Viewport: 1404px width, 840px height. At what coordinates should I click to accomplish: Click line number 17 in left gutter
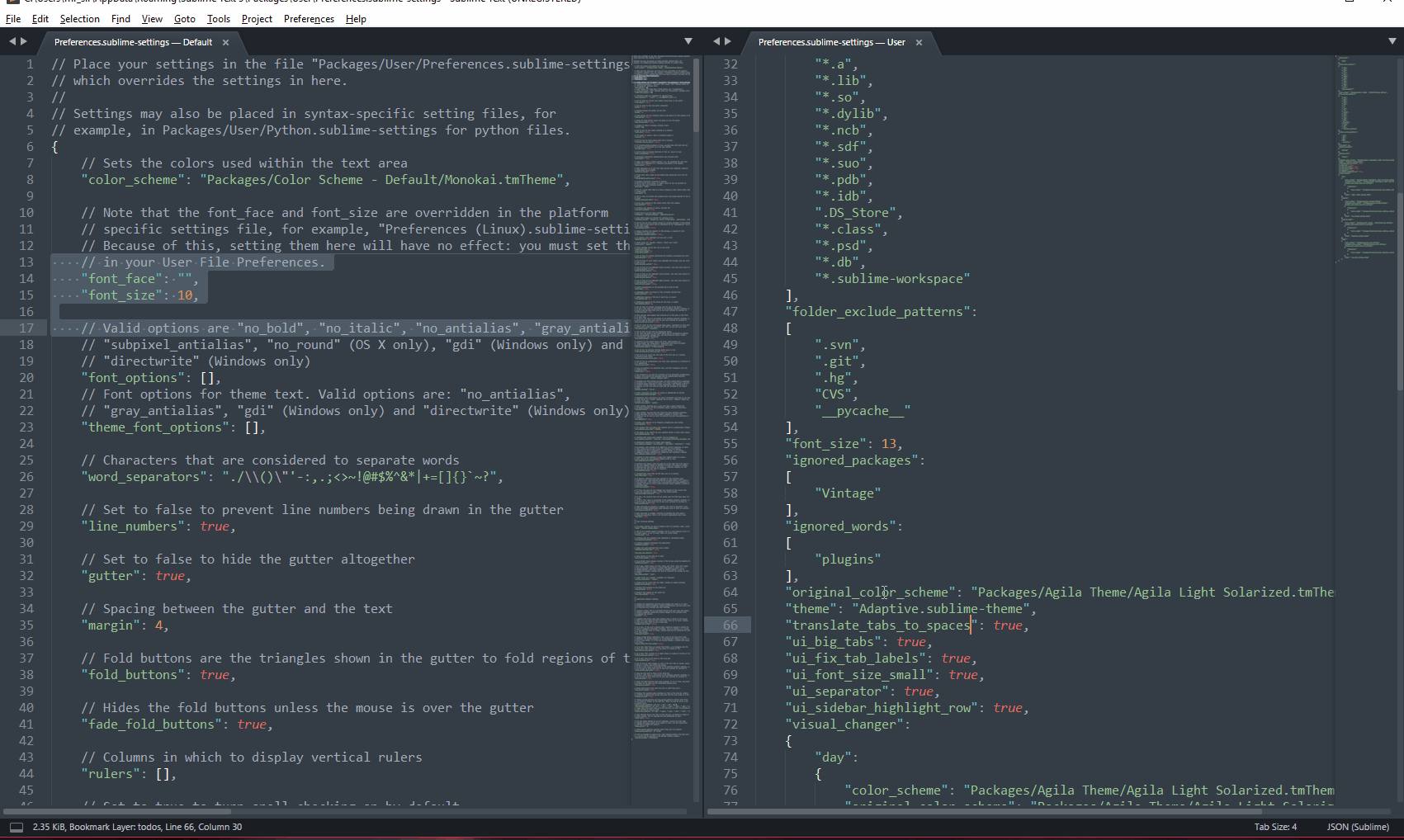point(26,328)
